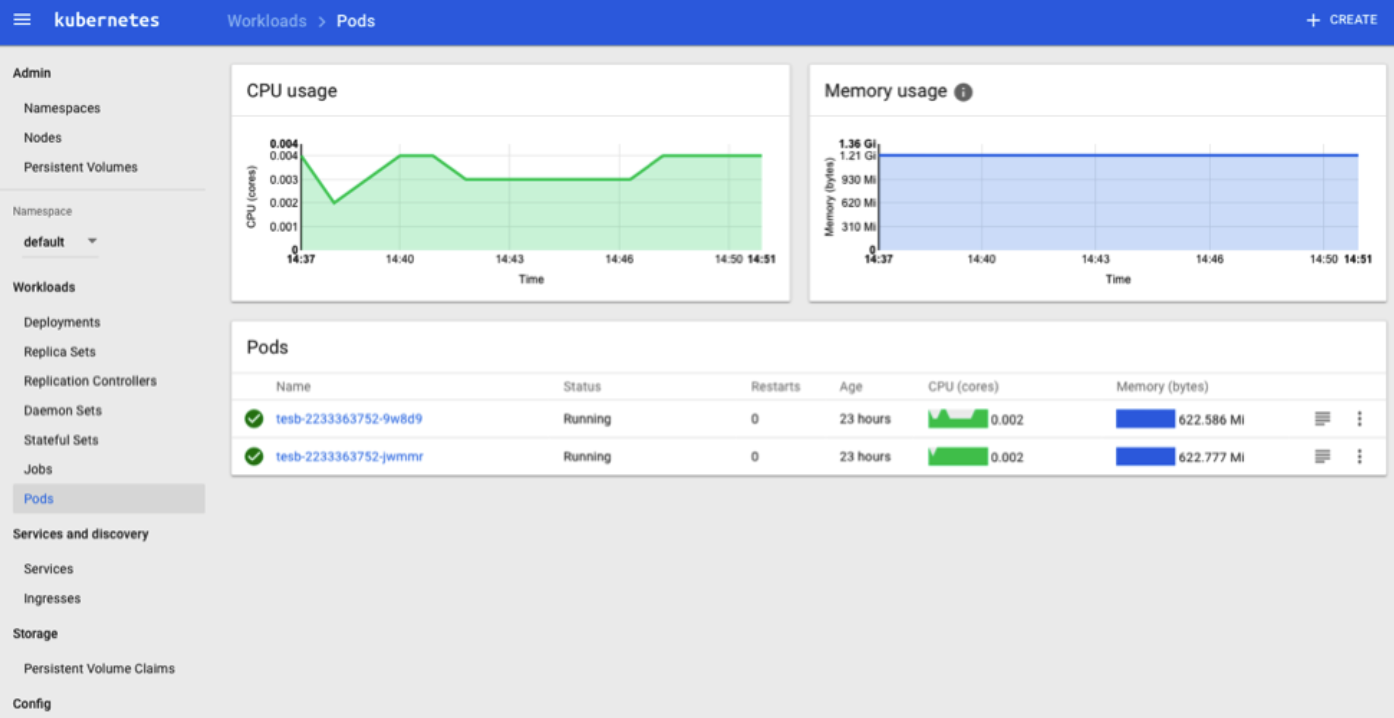Select Deployments in the sidebar
This screenshot has height=718, width=1394.
click(x=62, y=322)
